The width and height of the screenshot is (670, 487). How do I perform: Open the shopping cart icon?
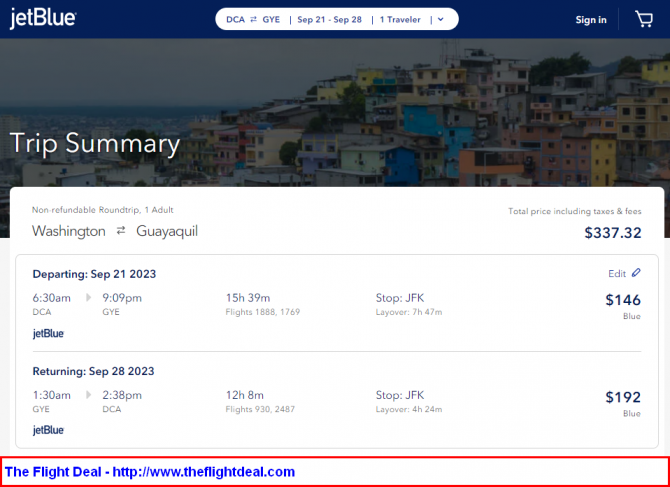[644, 19]
